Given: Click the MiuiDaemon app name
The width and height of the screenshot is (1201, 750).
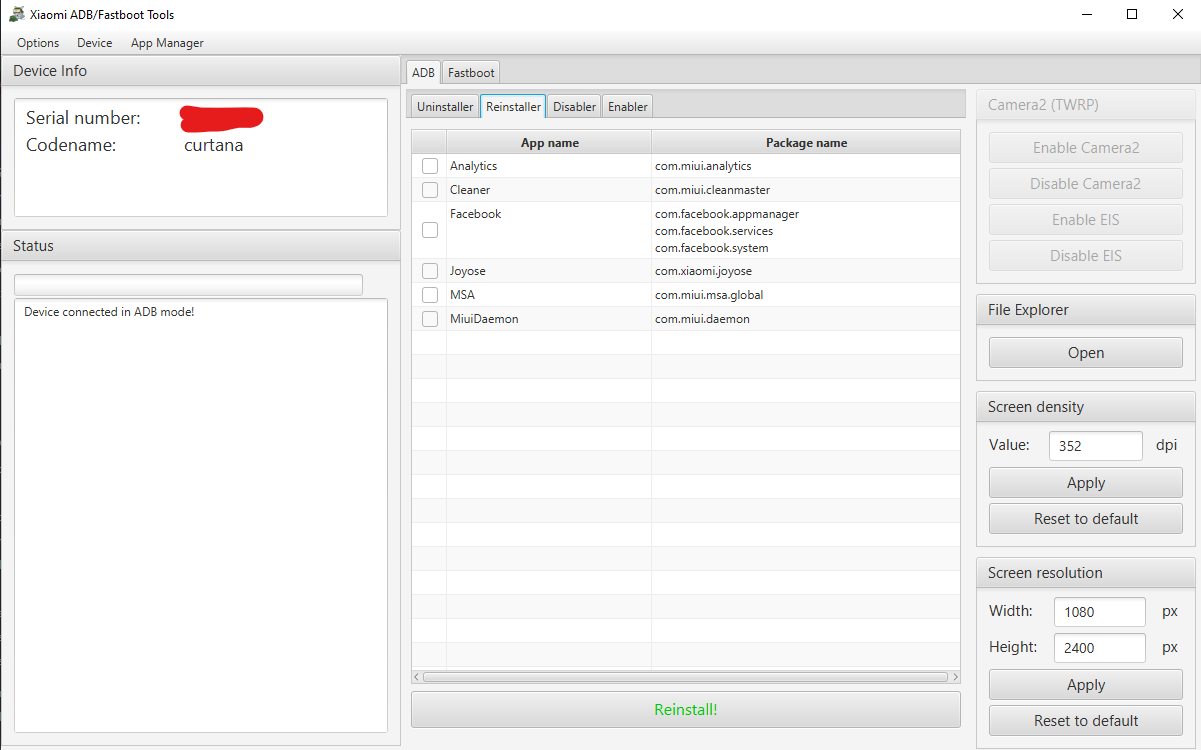Looking at the screenshot, I should coord(484,319).
